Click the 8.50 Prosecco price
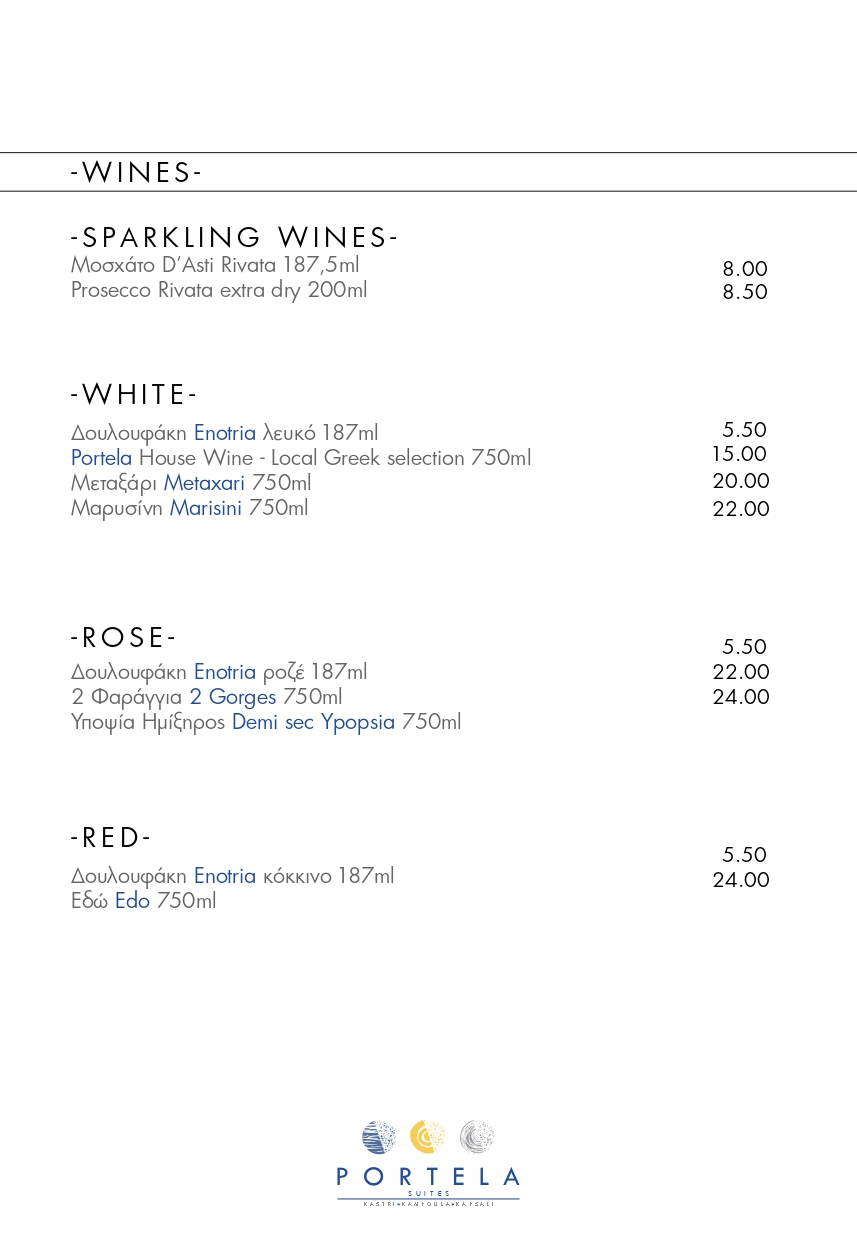Viewport: 857px width, 1241px height. [x=745, y=292]
